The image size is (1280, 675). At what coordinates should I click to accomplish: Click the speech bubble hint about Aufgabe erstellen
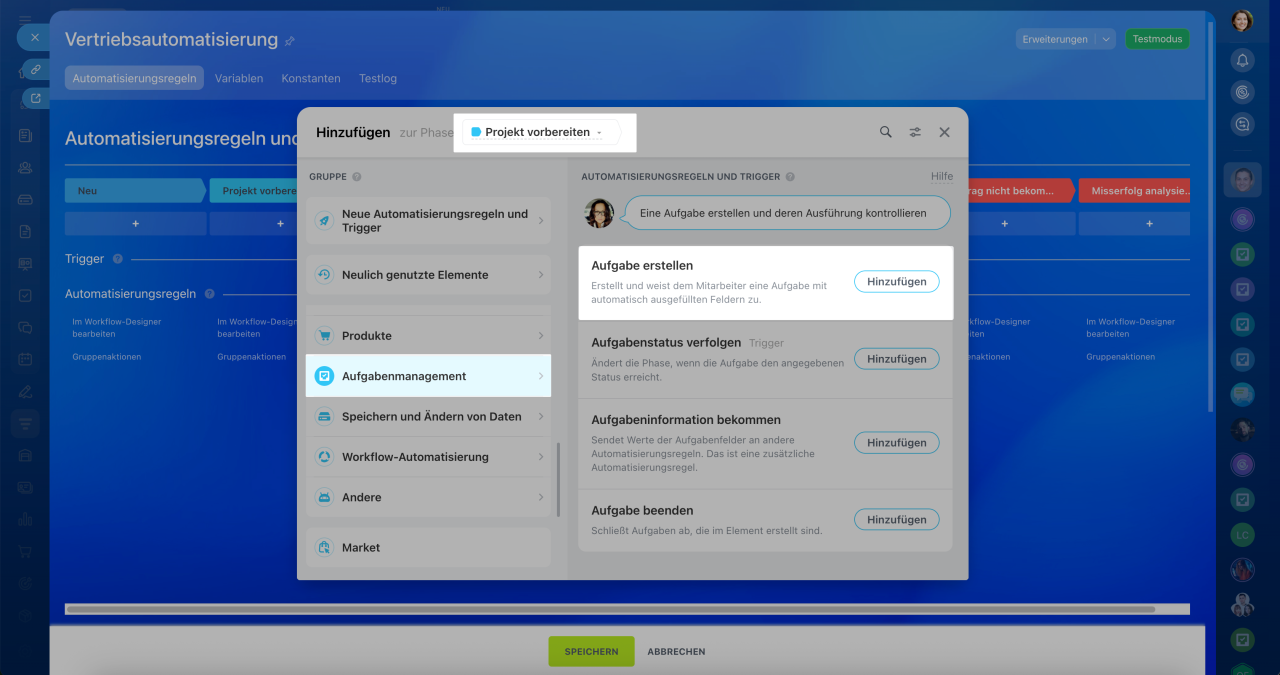(x=788, y=213)
